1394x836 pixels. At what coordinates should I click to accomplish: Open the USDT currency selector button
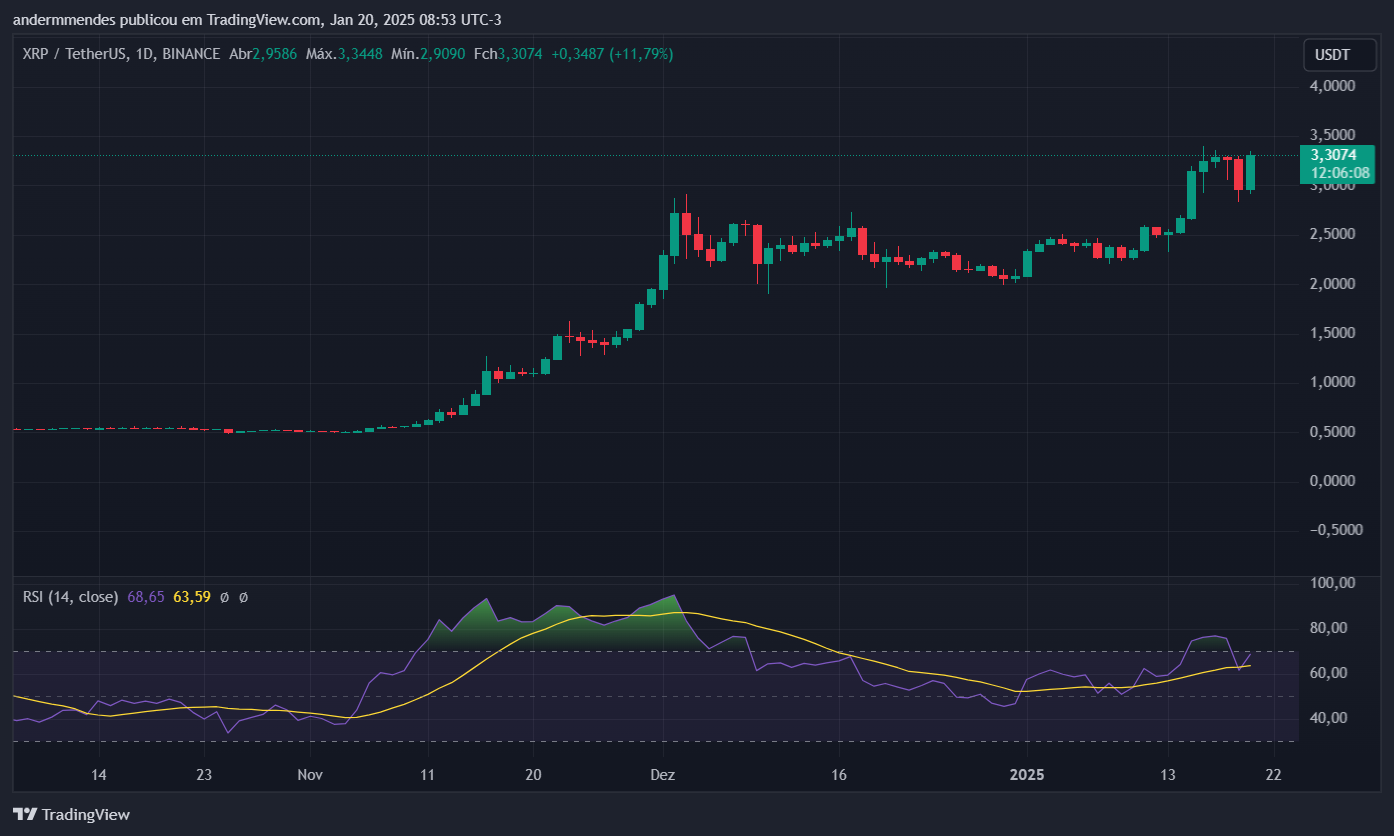tap(1340, 55)
